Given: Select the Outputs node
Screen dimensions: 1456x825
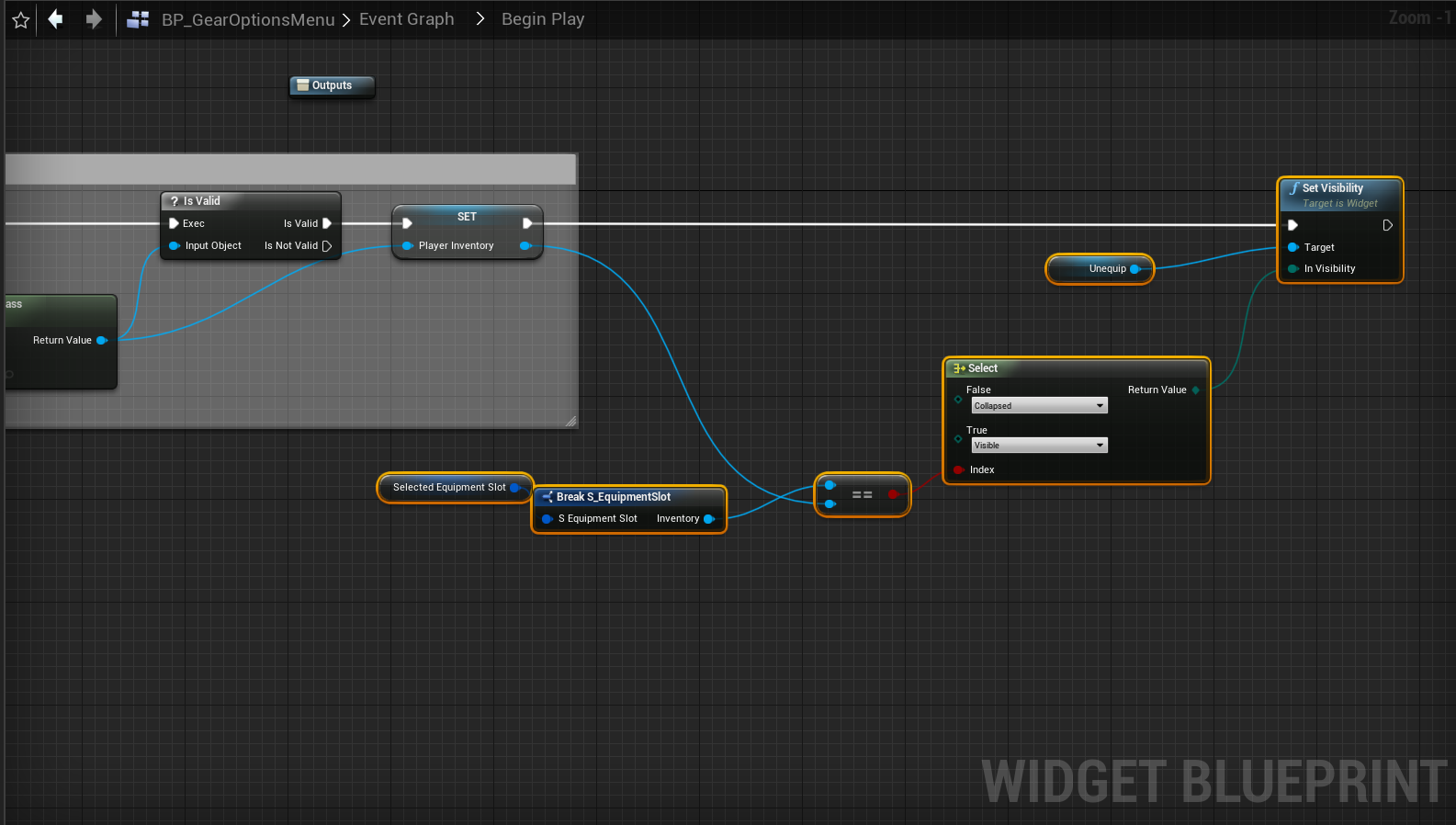Looking at the screenshot, I should click(332, 85).
